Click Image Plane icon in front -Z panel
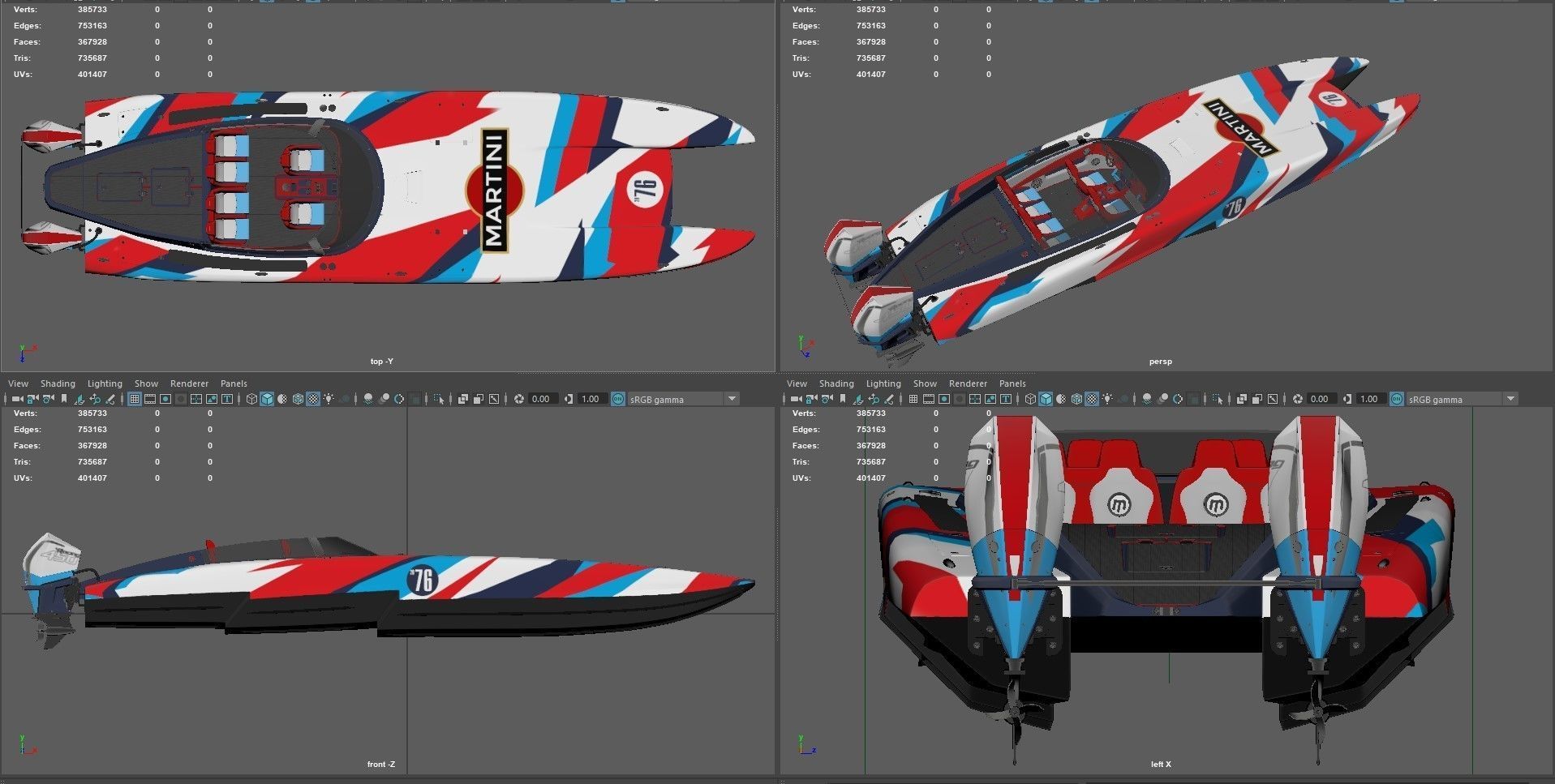This screenshot has width=1555, height=784. click(79, 399)
